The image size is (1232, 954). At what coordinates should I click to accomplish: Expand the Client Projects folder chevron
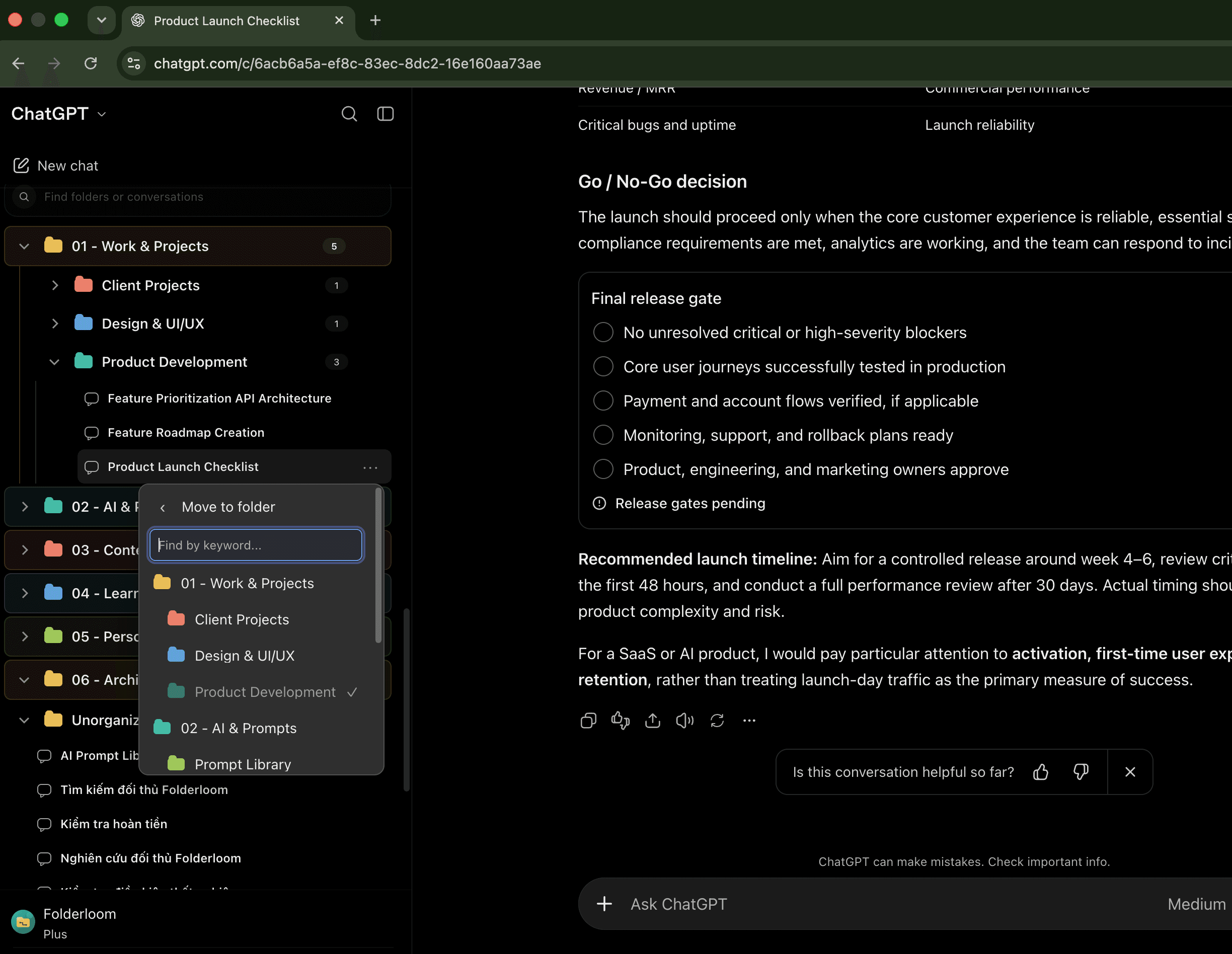tap(55, 286)
